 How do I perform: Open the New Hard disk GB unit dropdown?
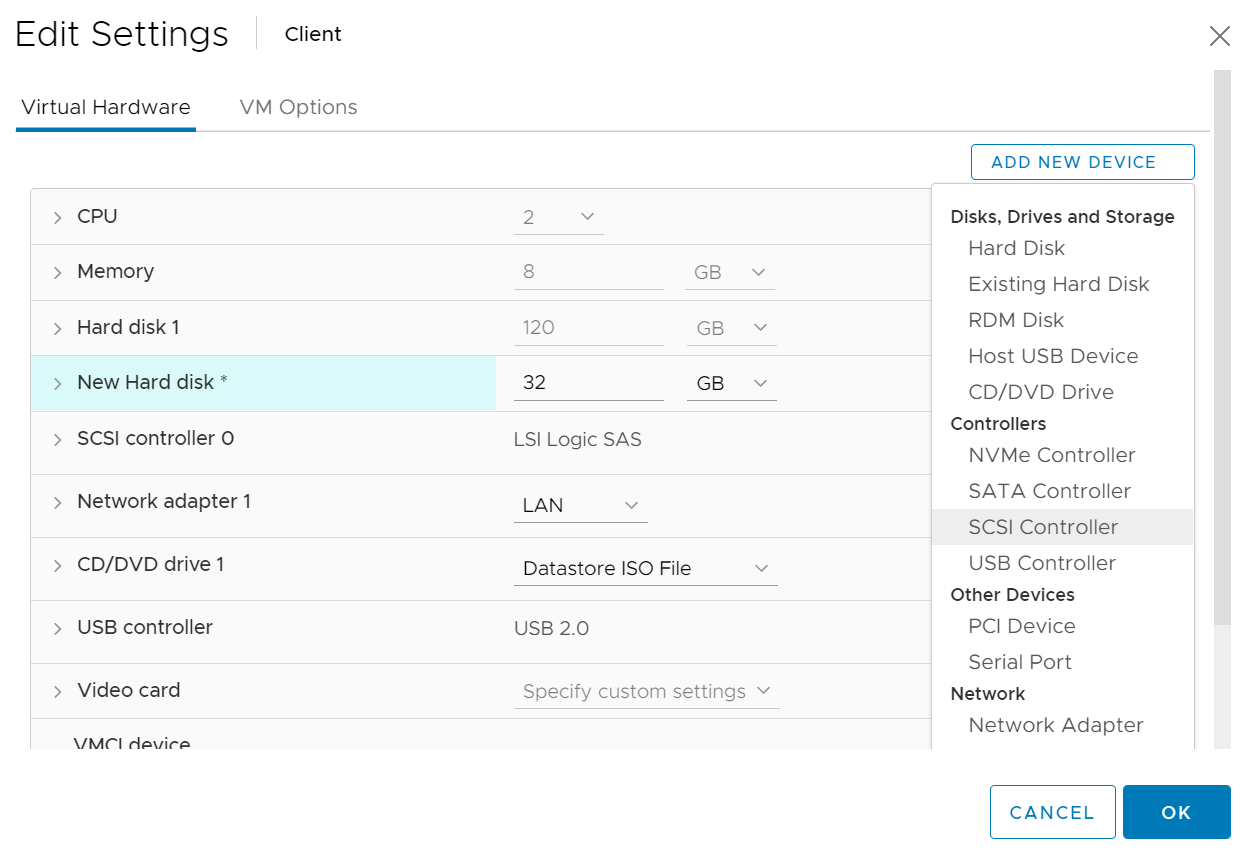(x=731, y=383)
